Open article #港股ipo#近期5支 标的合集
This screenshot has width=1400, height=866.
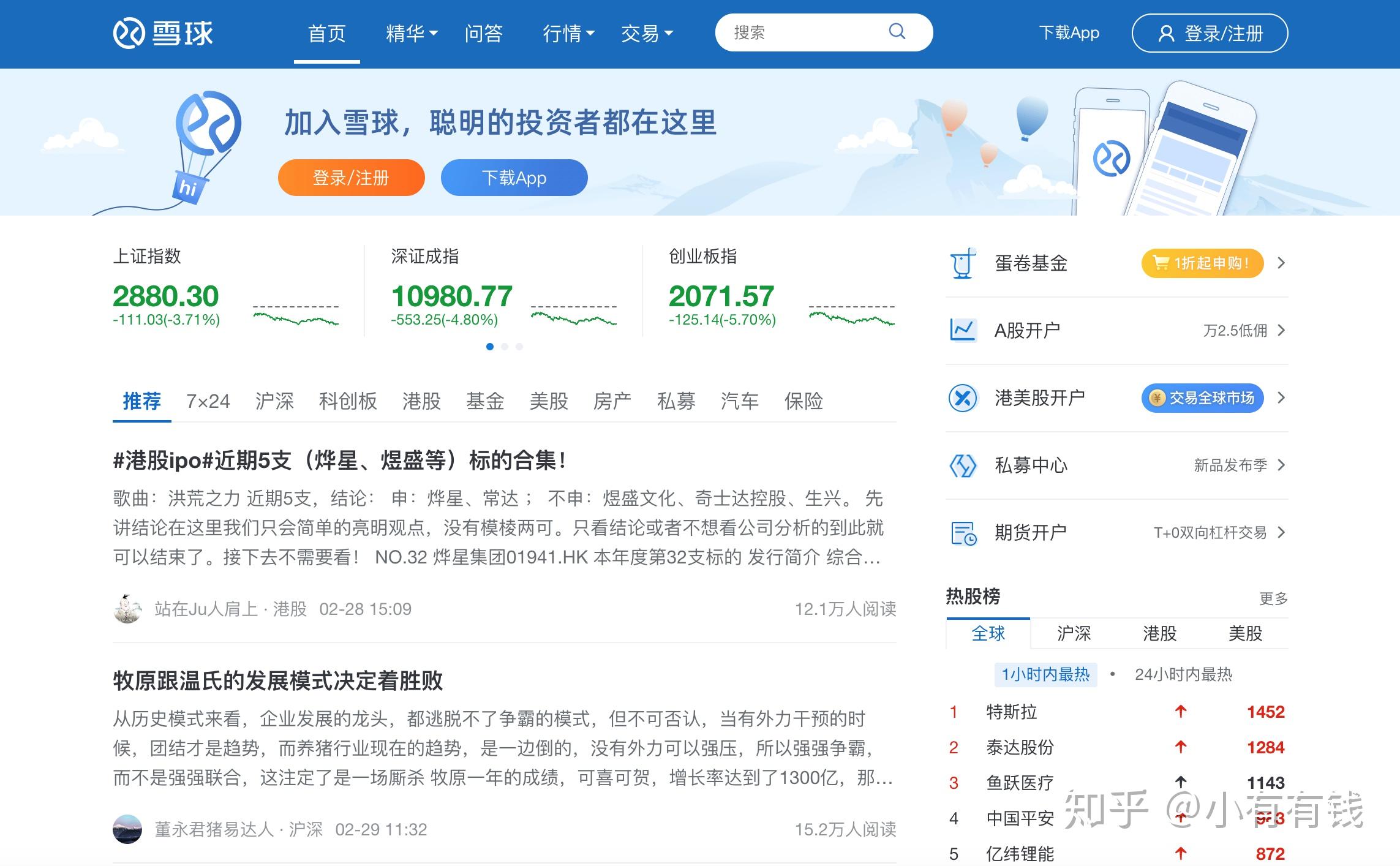point(340,461)
